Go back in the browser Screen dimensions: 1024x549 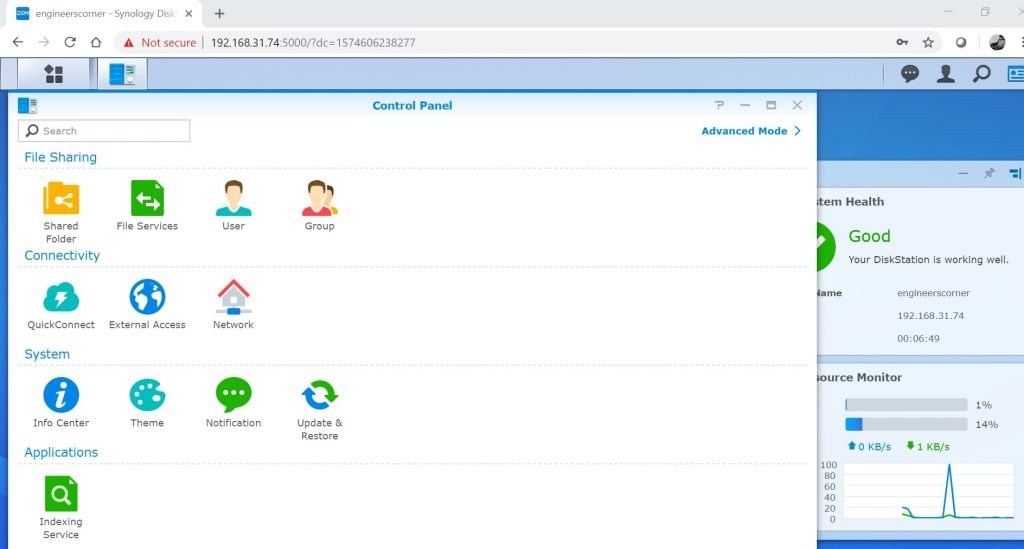pos(18,42)
